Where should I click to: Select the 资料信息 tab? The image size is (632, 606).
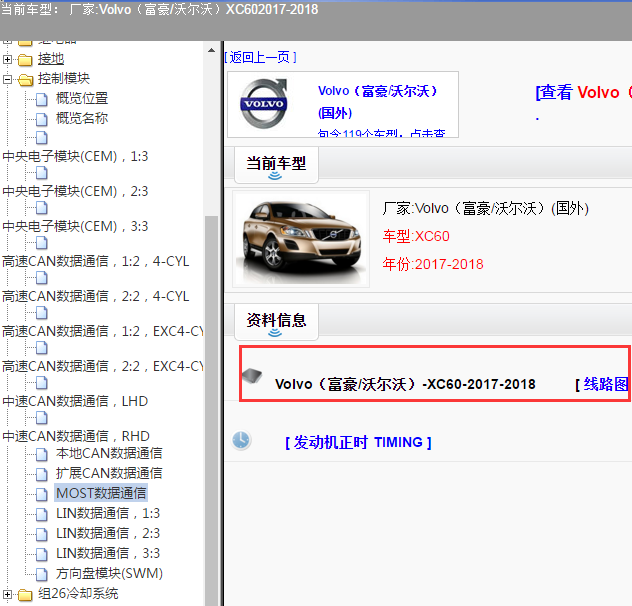point(276,321)
